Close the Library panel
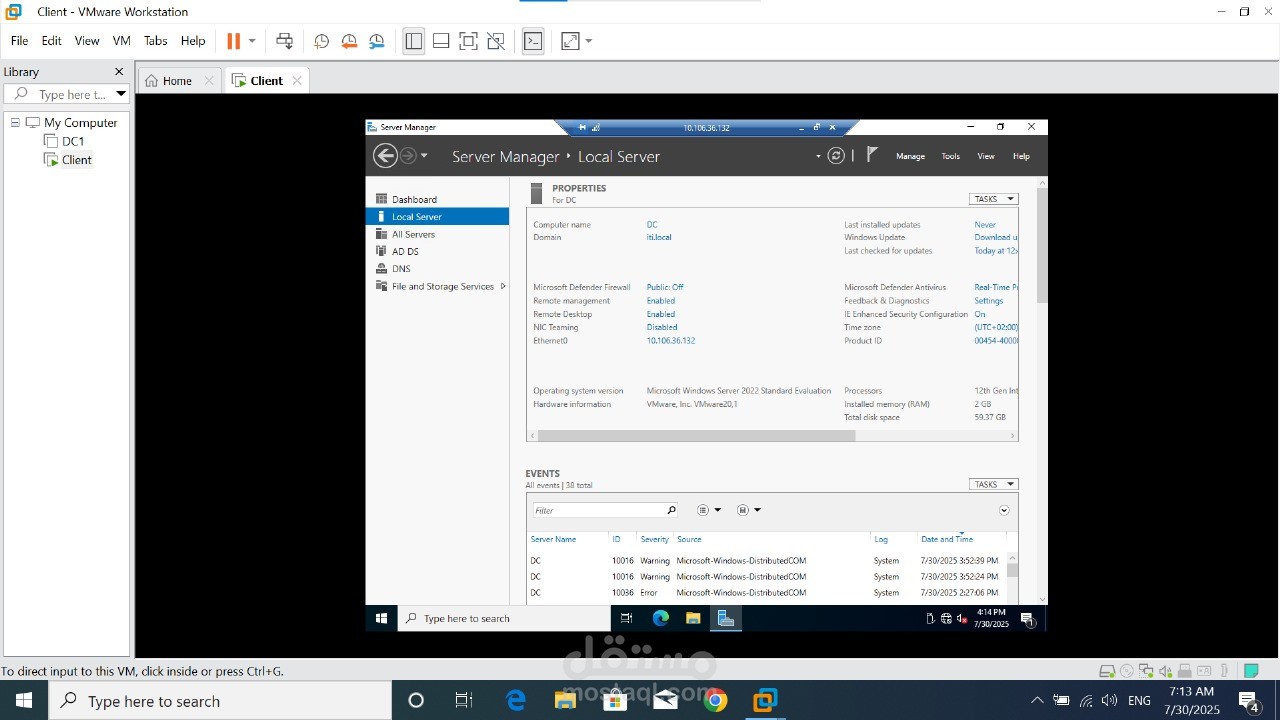 click(x=119, y=72)
